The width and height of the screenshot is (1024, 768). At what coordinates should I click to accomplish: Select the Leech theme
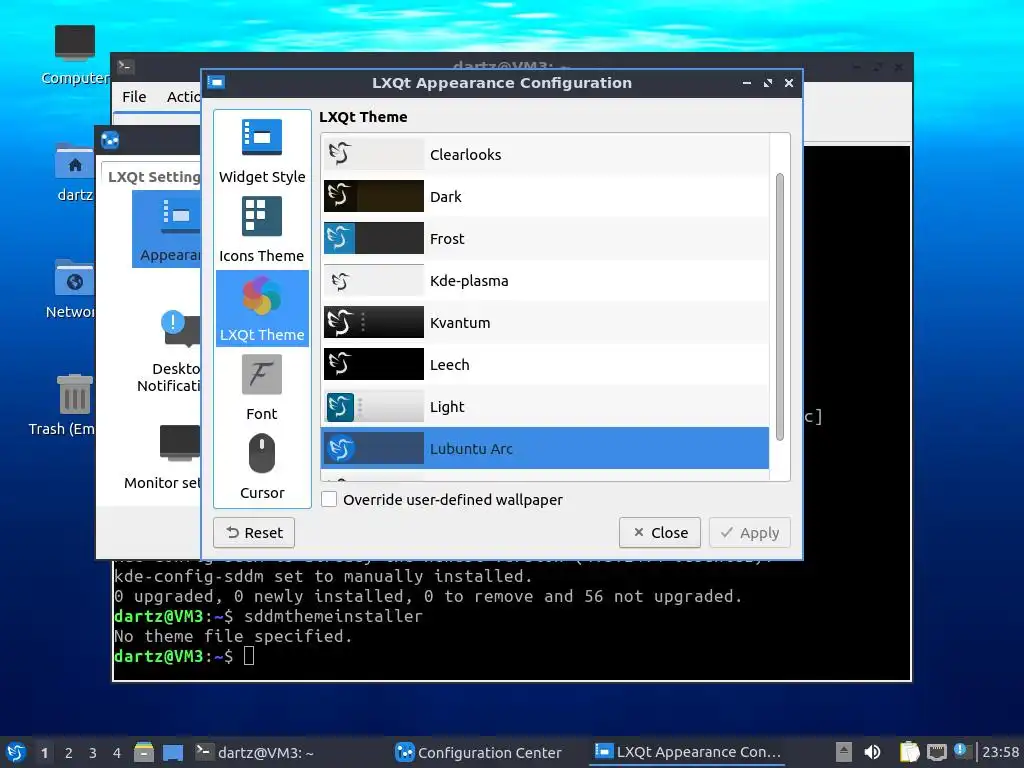pos(545,364)
